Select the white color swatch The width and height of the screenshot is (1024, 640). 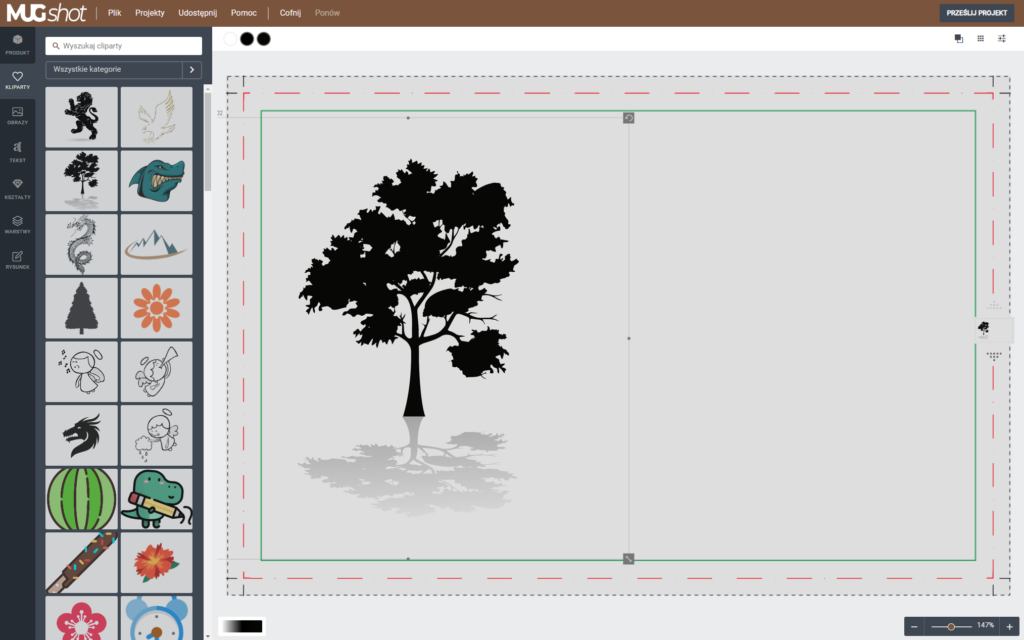[x=231, y=38]
